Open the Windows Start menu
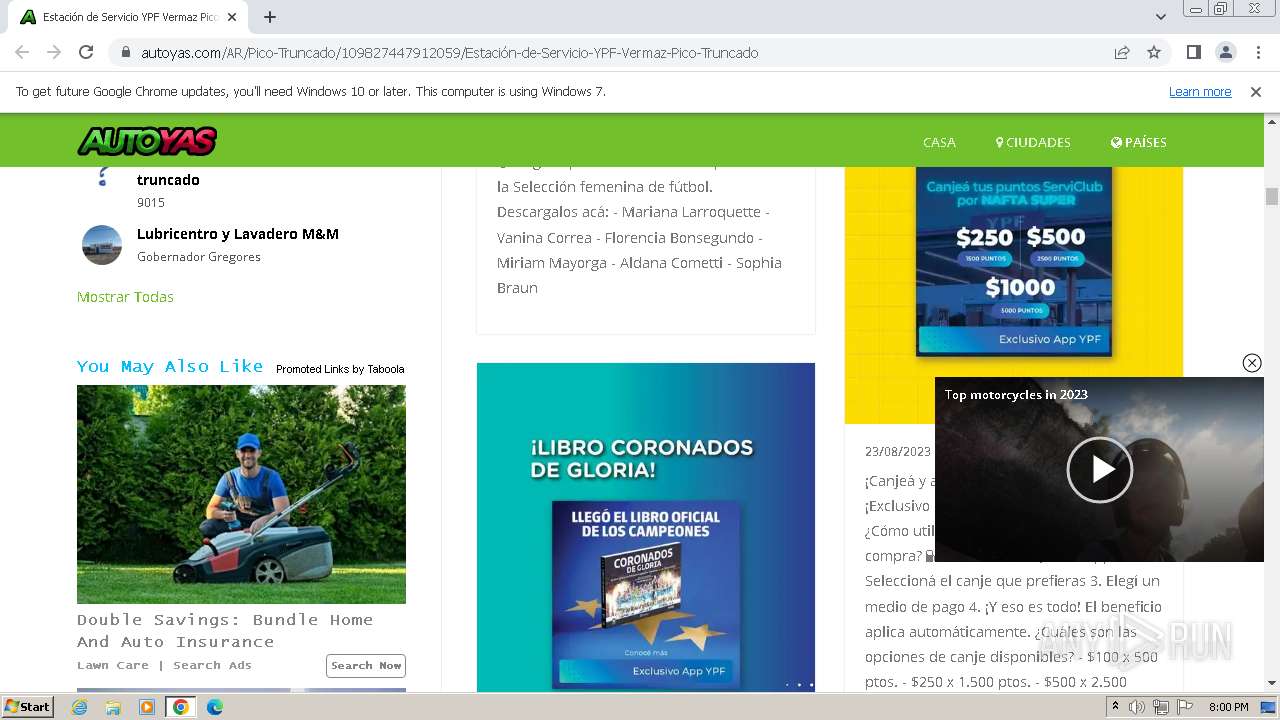This screenshot has height=720, width=1280. 28,706
